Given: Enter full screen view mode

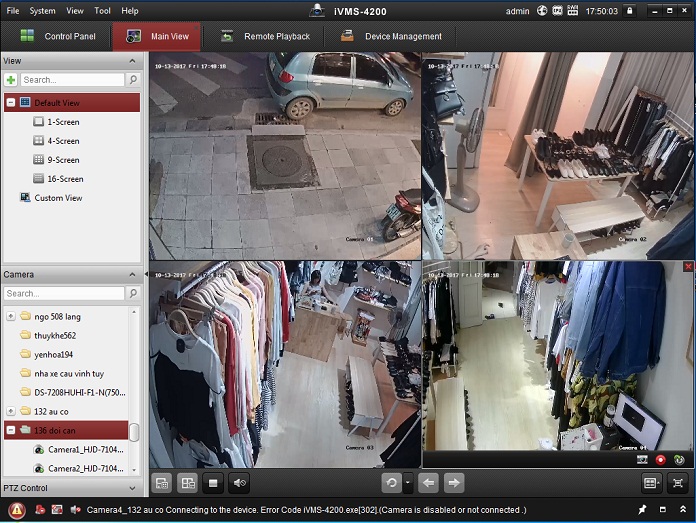Looking at the screenshot, I should tap(679, 483).
